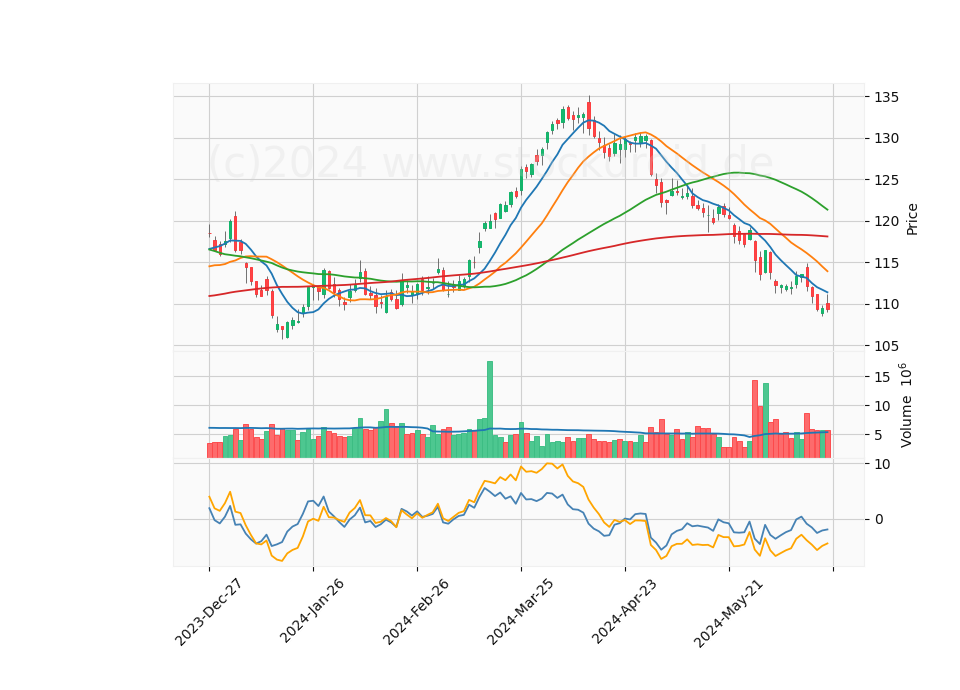Click the 2024-May-21 date label

(728, 613)
